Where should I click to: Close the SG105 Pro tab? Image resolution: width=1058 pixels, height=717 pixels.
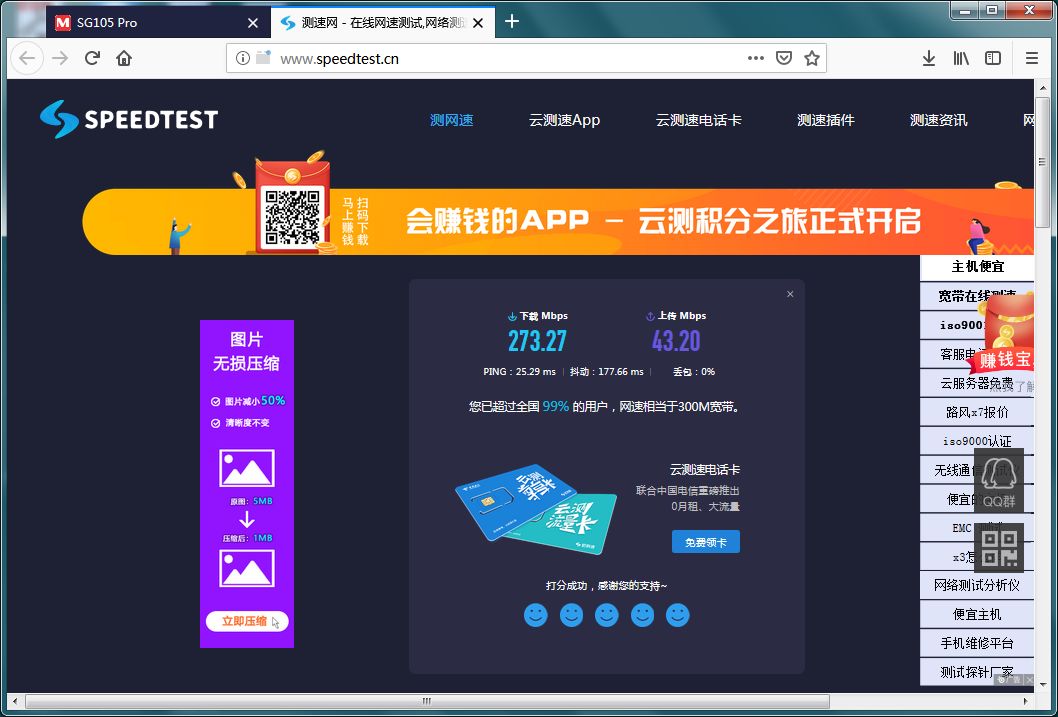point(253,23)
